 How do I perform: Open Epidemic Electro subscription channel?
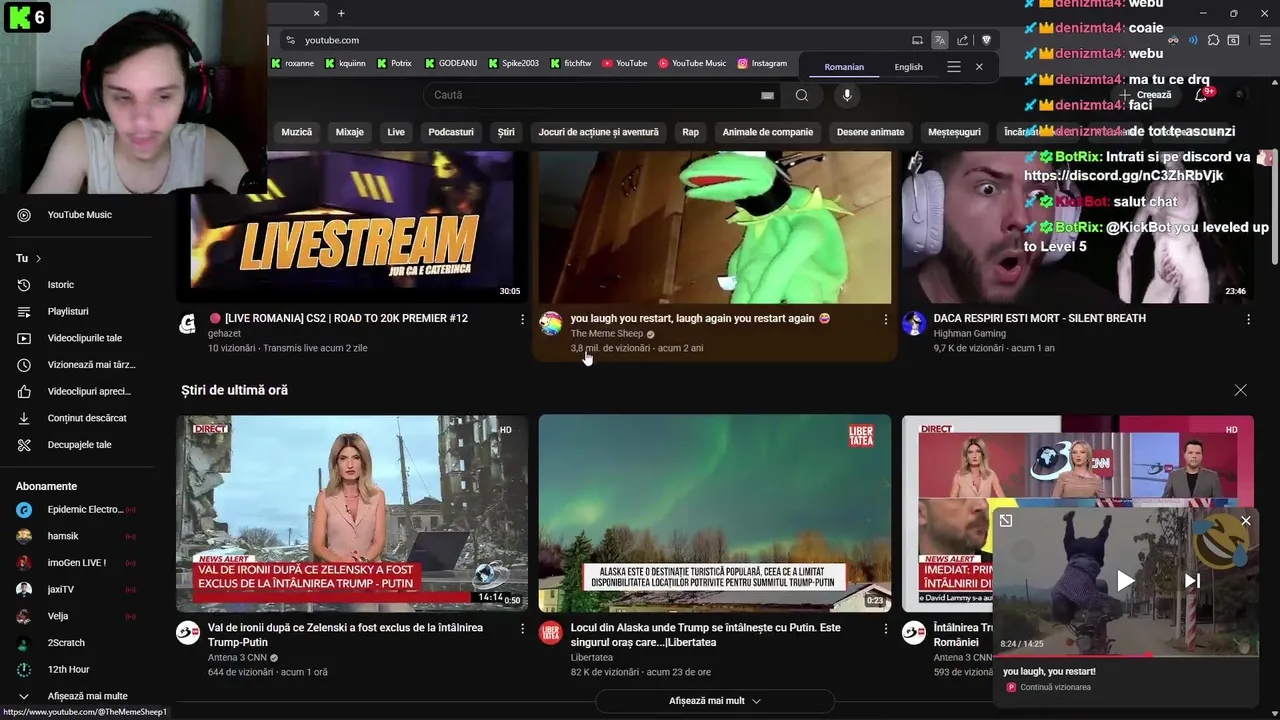tap(80, 510)
